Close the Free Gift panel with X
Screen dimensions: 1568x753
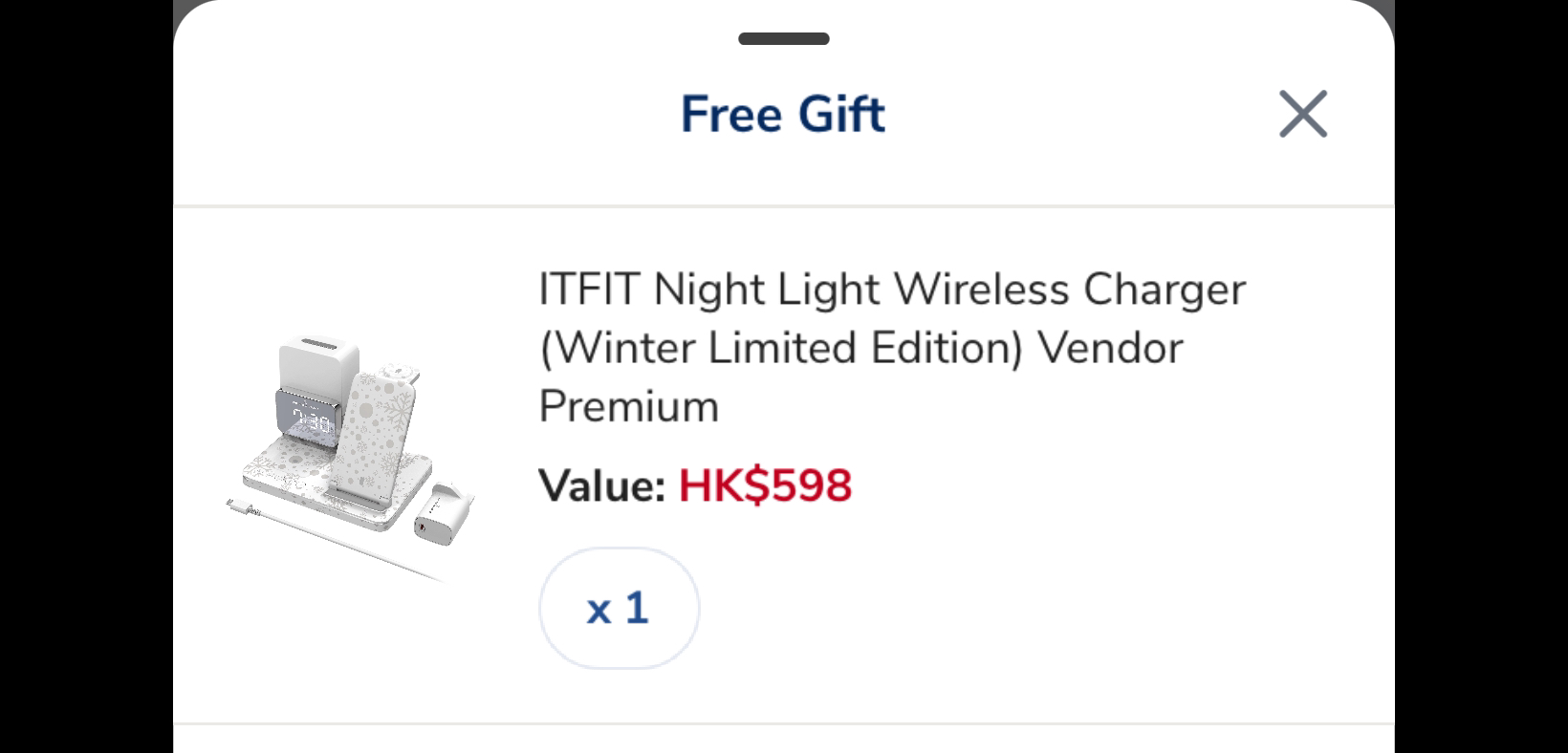(1303, 114)
